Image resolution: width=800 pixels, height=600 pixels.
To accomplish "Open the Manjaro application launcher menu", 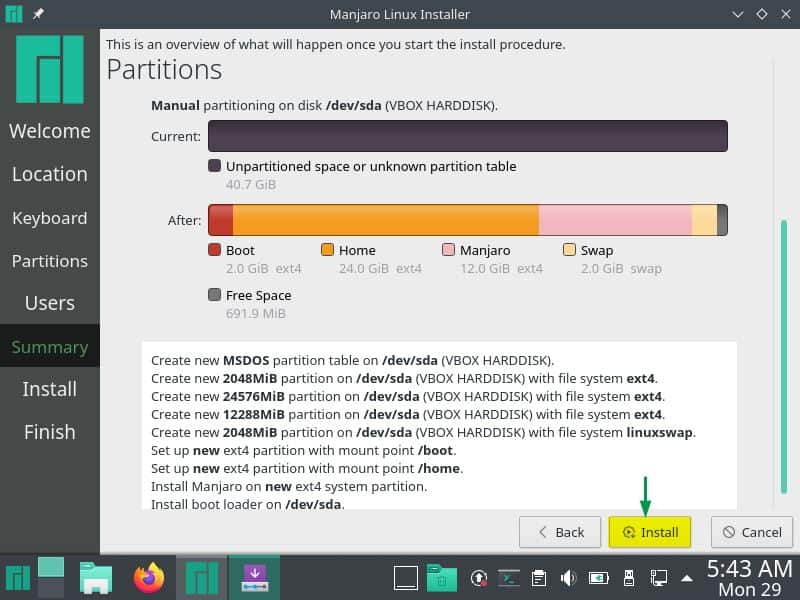I will click(x=17, y=577).
